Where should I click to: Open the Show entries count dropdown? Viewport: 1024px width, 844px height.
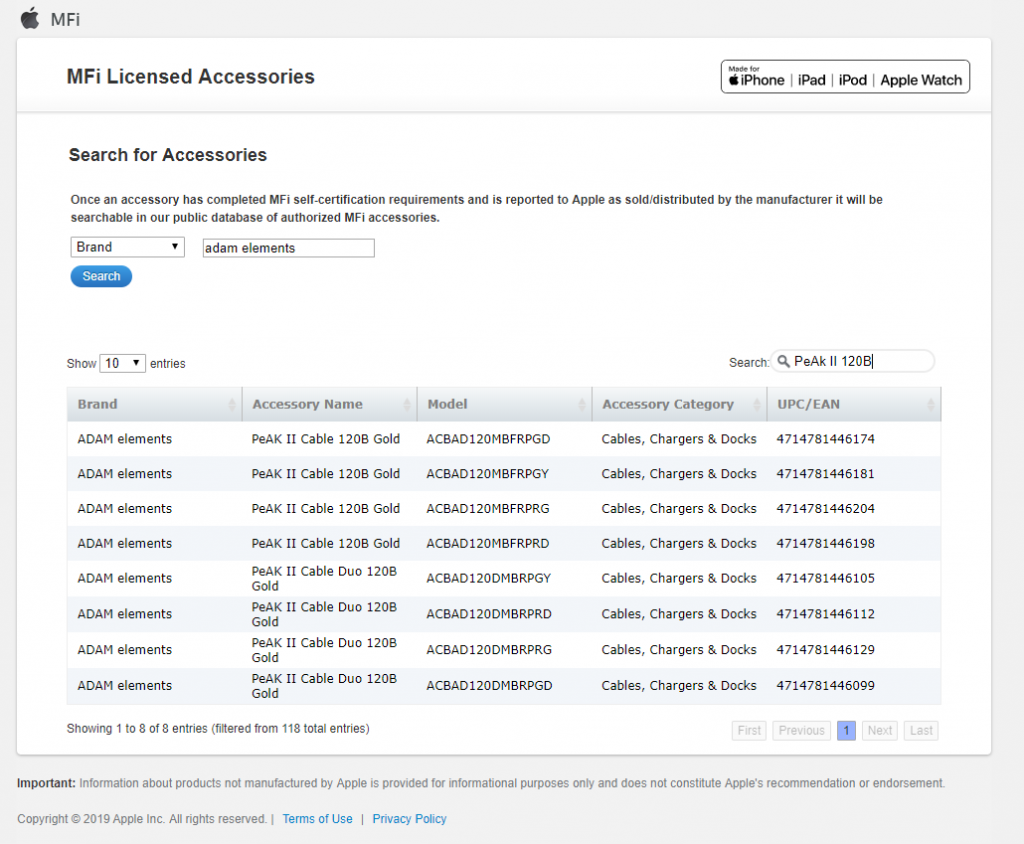(x=122, y=363)
